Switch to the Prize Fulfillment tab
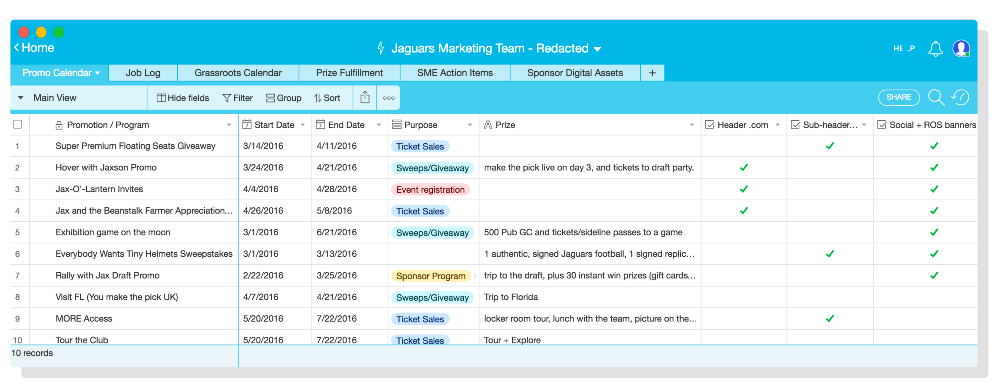 click(x=349, y=73)
